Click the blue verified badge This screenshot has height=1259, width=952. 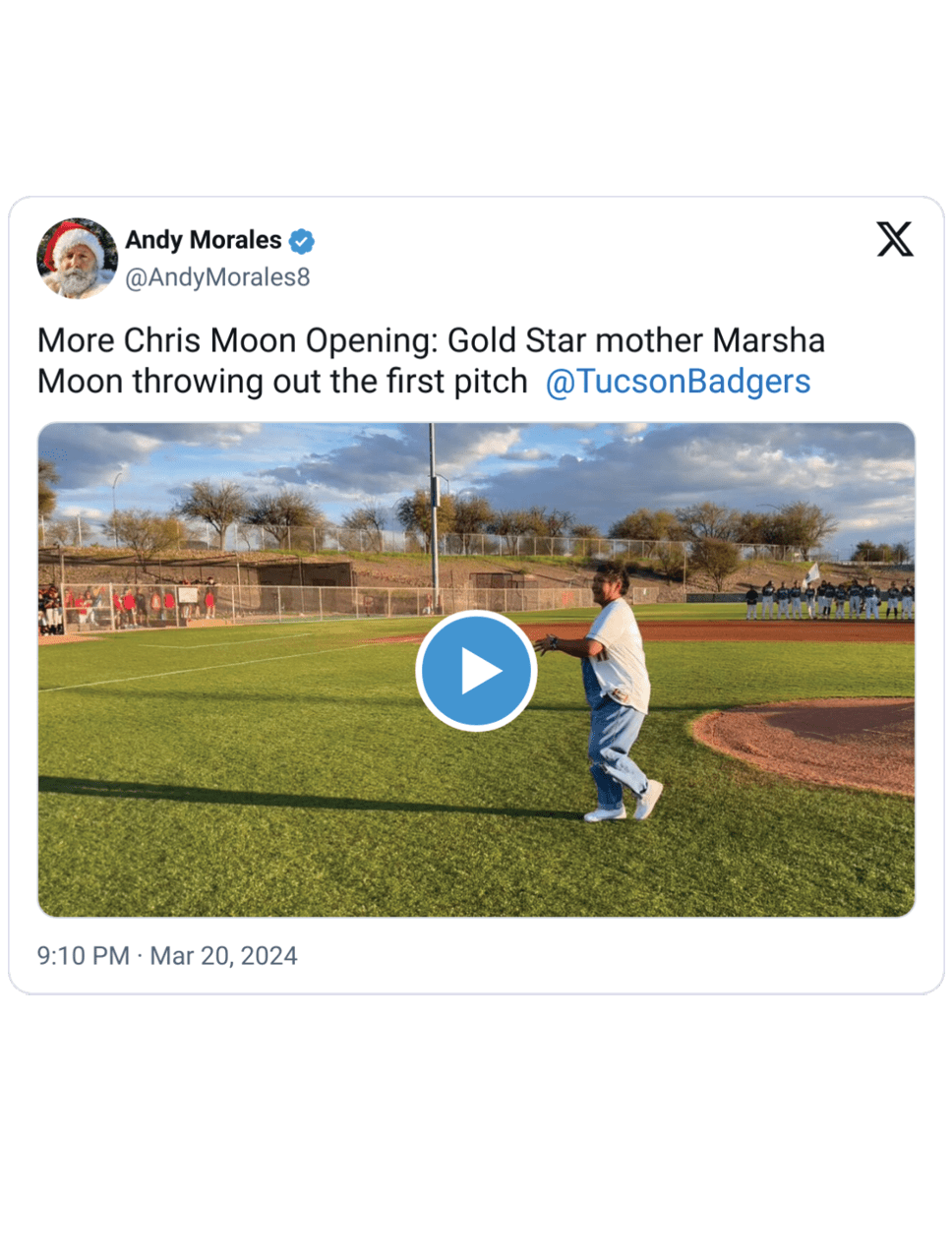tap(302, 241)
